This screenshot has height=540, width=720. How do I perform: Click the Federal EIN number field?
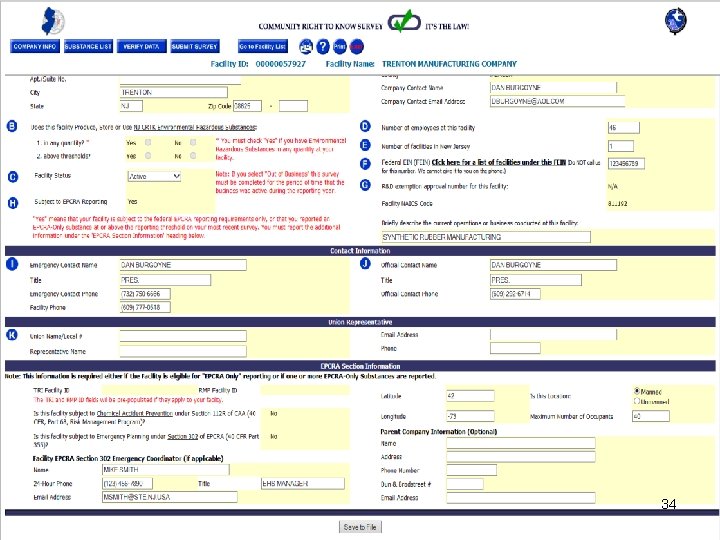tap(626, 163)
